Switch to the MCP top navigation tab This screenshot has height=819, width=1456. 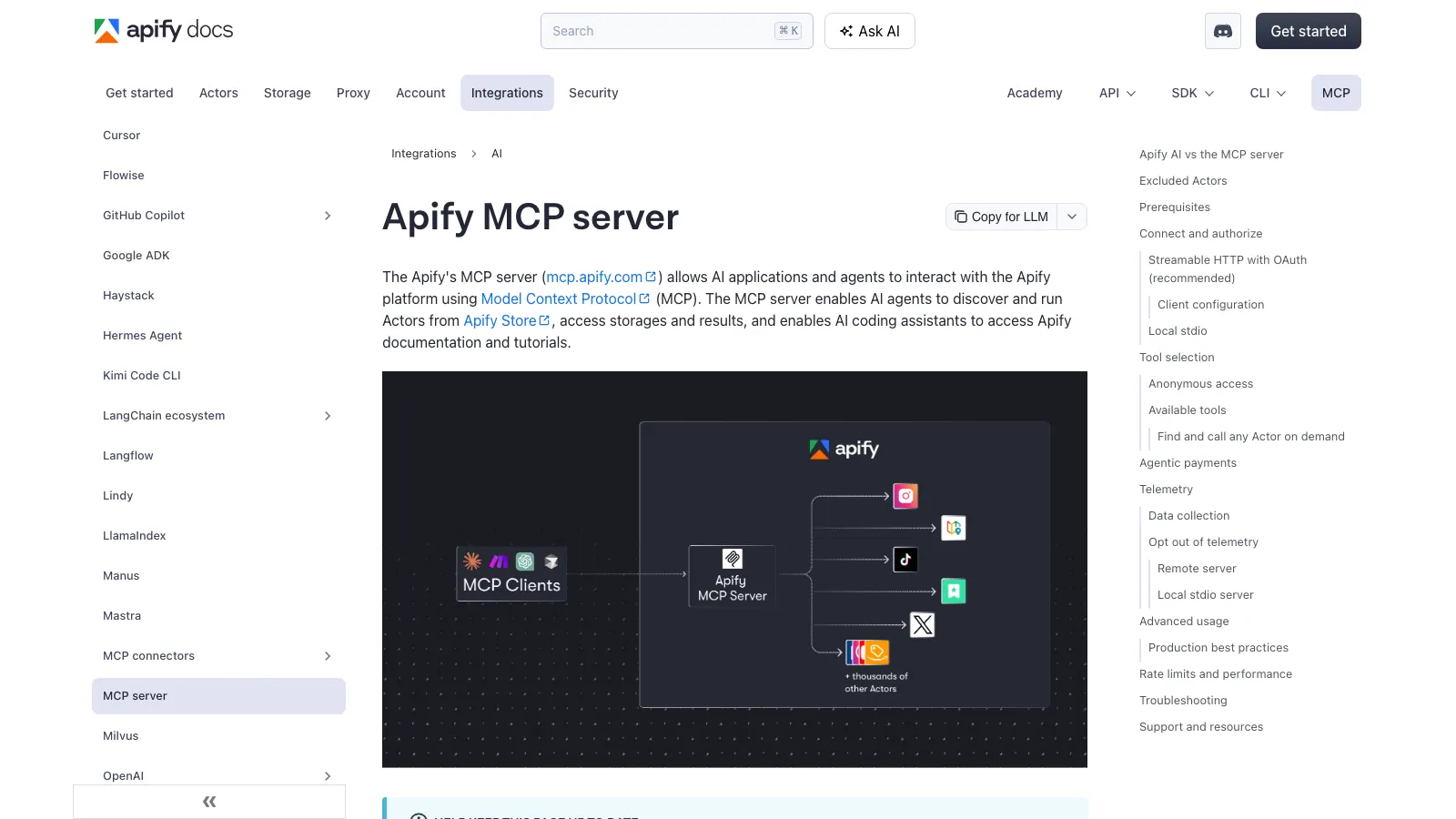click(x=1336, y=93)
